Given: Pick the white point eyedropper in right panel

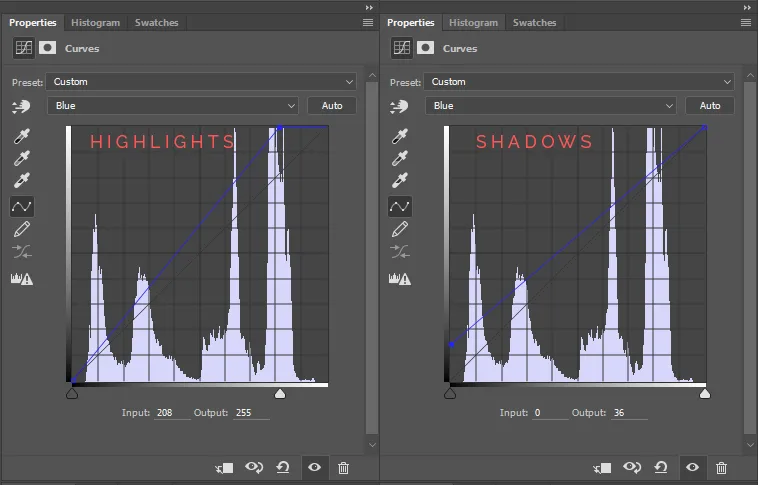Looking at the screenshot, I should click(400, 180).
